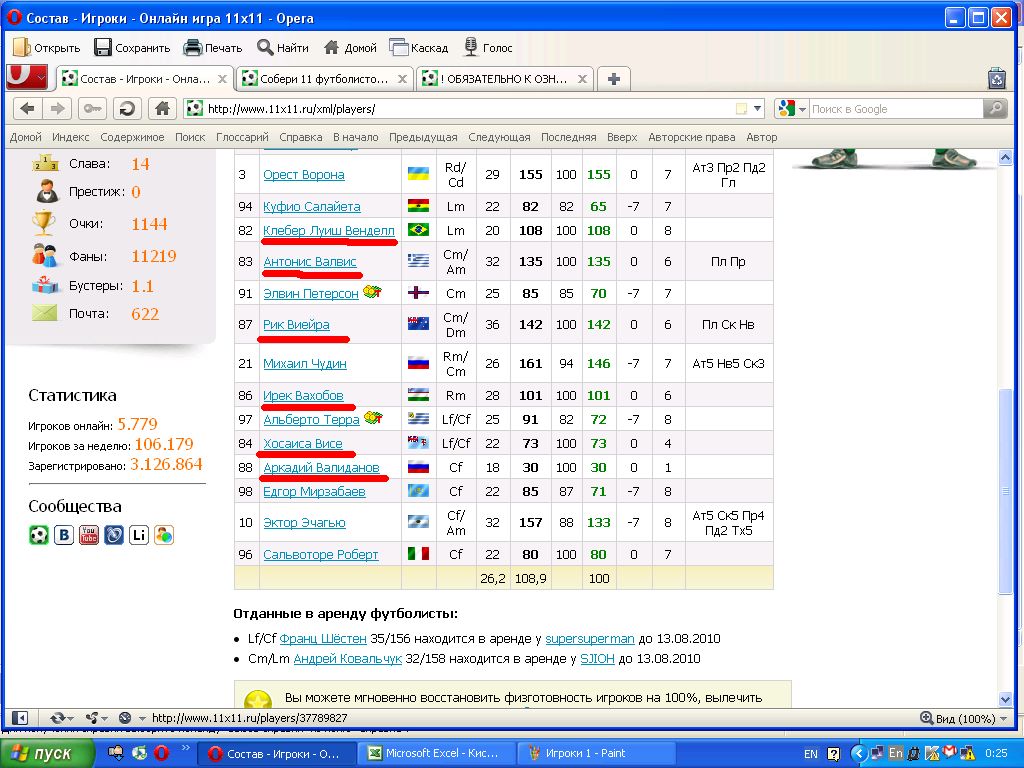1024x768 pixels.
Task: Open the password wand key icon
Action: click(93, 109)
